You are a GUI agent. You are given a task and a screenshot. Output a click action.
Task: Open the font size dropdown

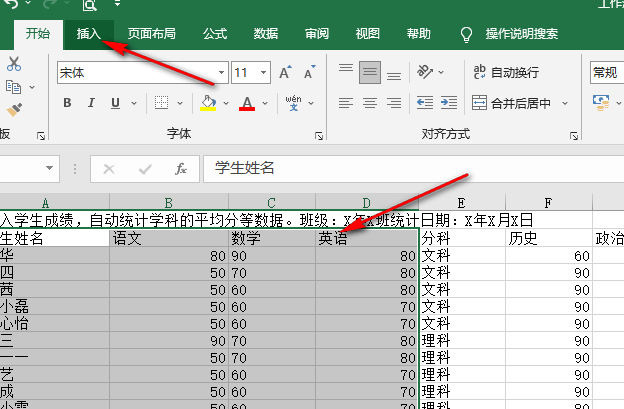[x=263, y=72]
